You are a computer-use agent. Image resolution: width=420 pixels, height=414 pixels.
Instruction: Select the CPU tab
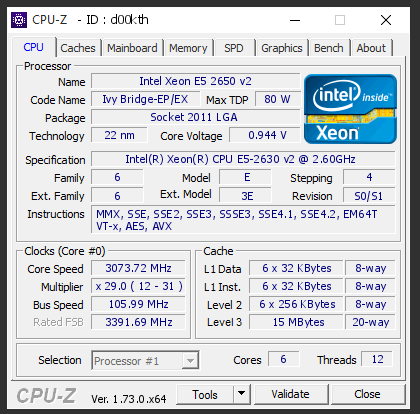pos(33,47)
